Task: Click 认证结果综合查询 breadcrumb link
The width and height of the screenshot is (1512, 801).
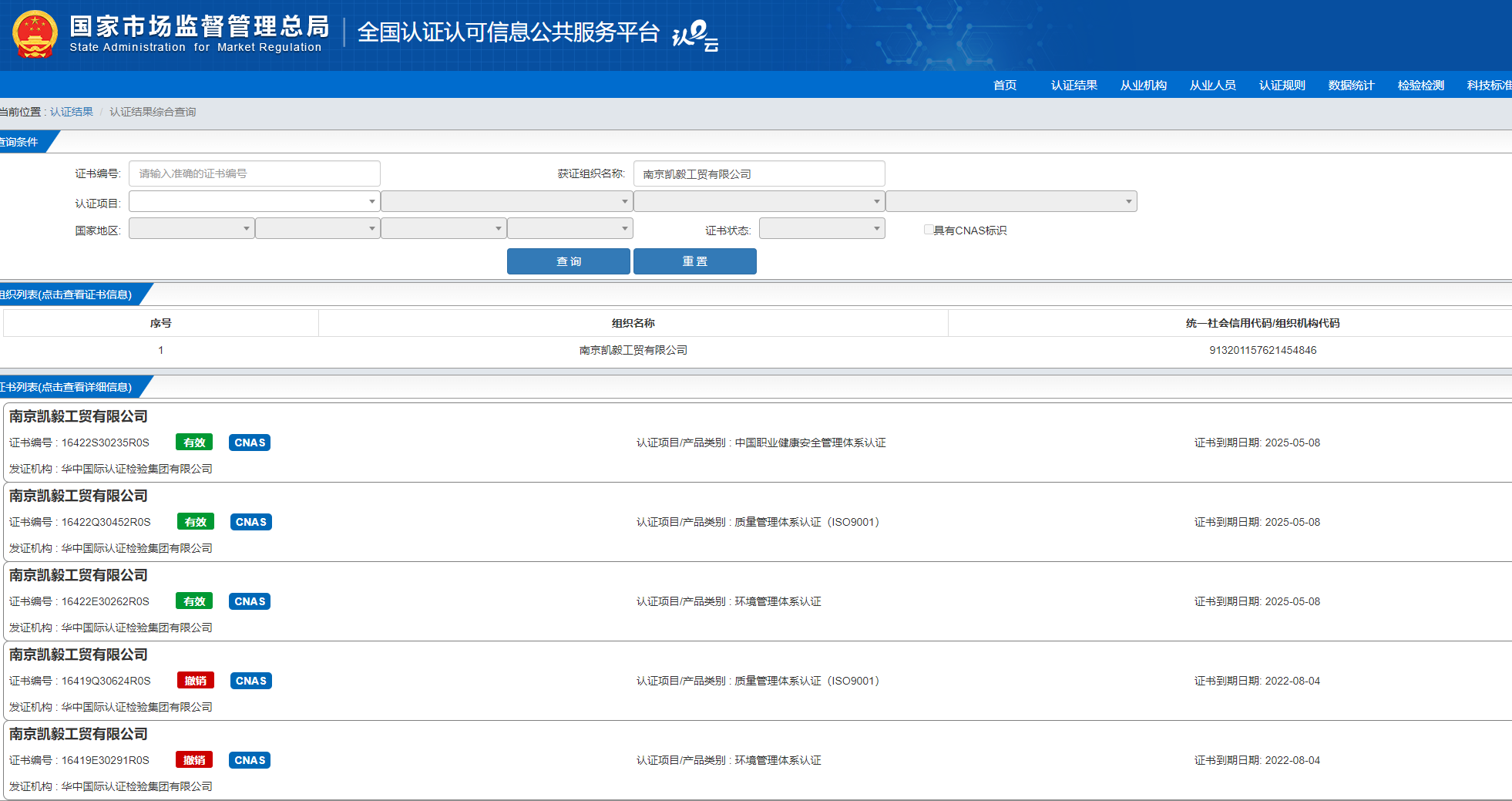Action: point(153,112)
